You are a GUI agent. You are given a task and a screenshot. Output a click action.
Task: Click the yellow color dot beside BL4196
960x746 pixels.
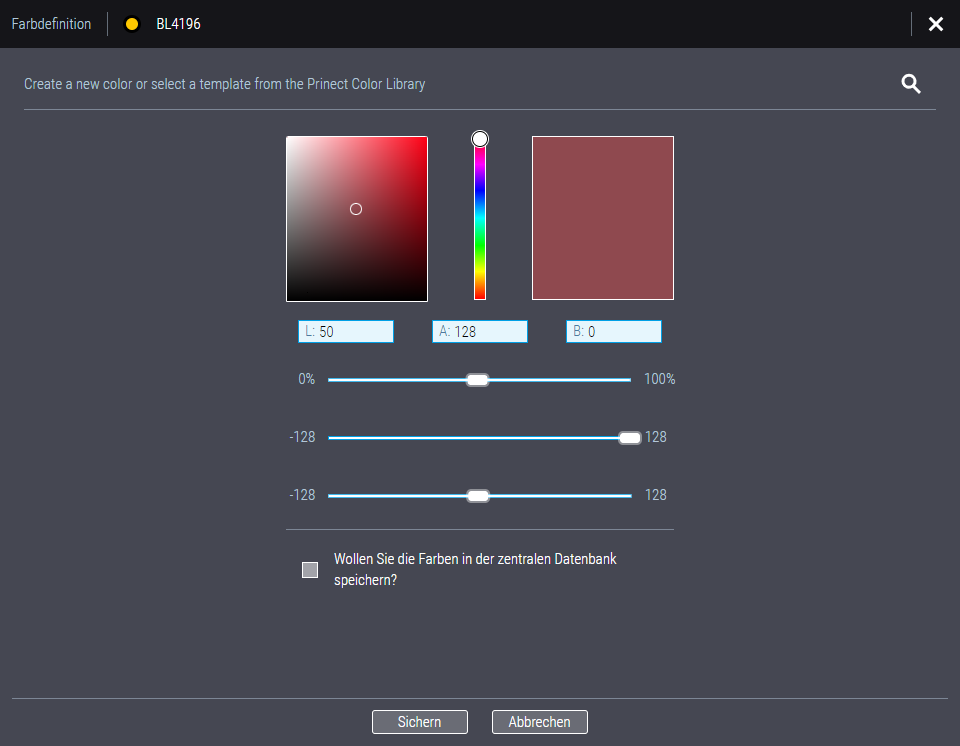coord(131,24)
